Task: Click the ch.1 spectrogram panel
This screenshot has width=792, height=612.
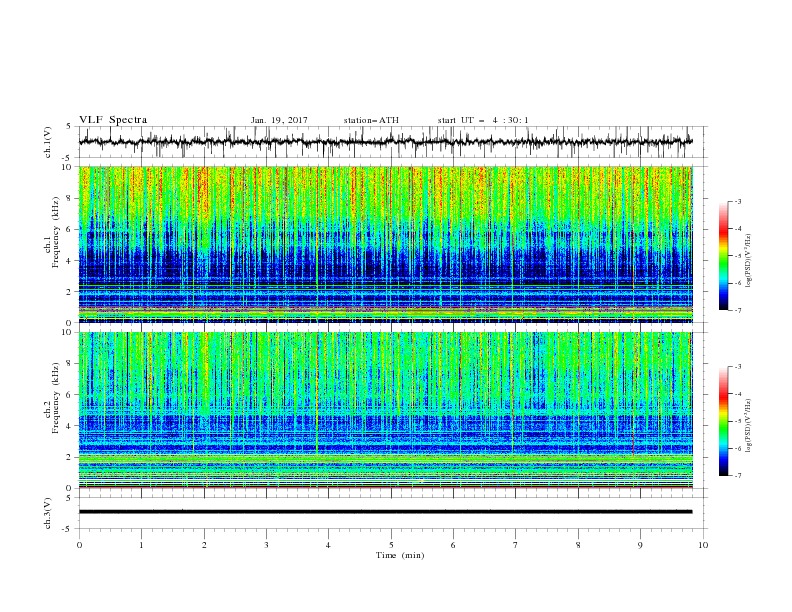Action: (386, 244)
